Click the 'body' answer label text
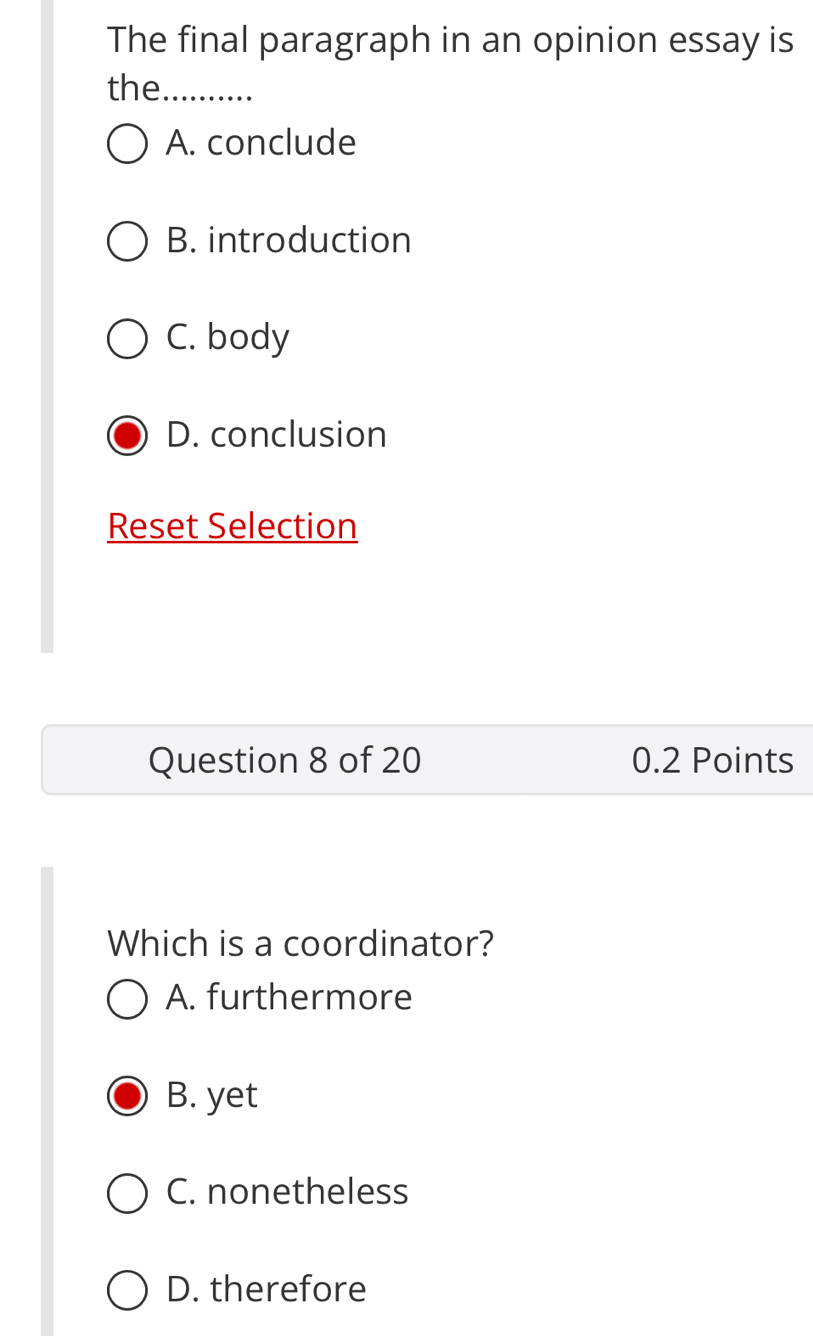Screen dimensions: 813x1336 [x=248, y=338]
